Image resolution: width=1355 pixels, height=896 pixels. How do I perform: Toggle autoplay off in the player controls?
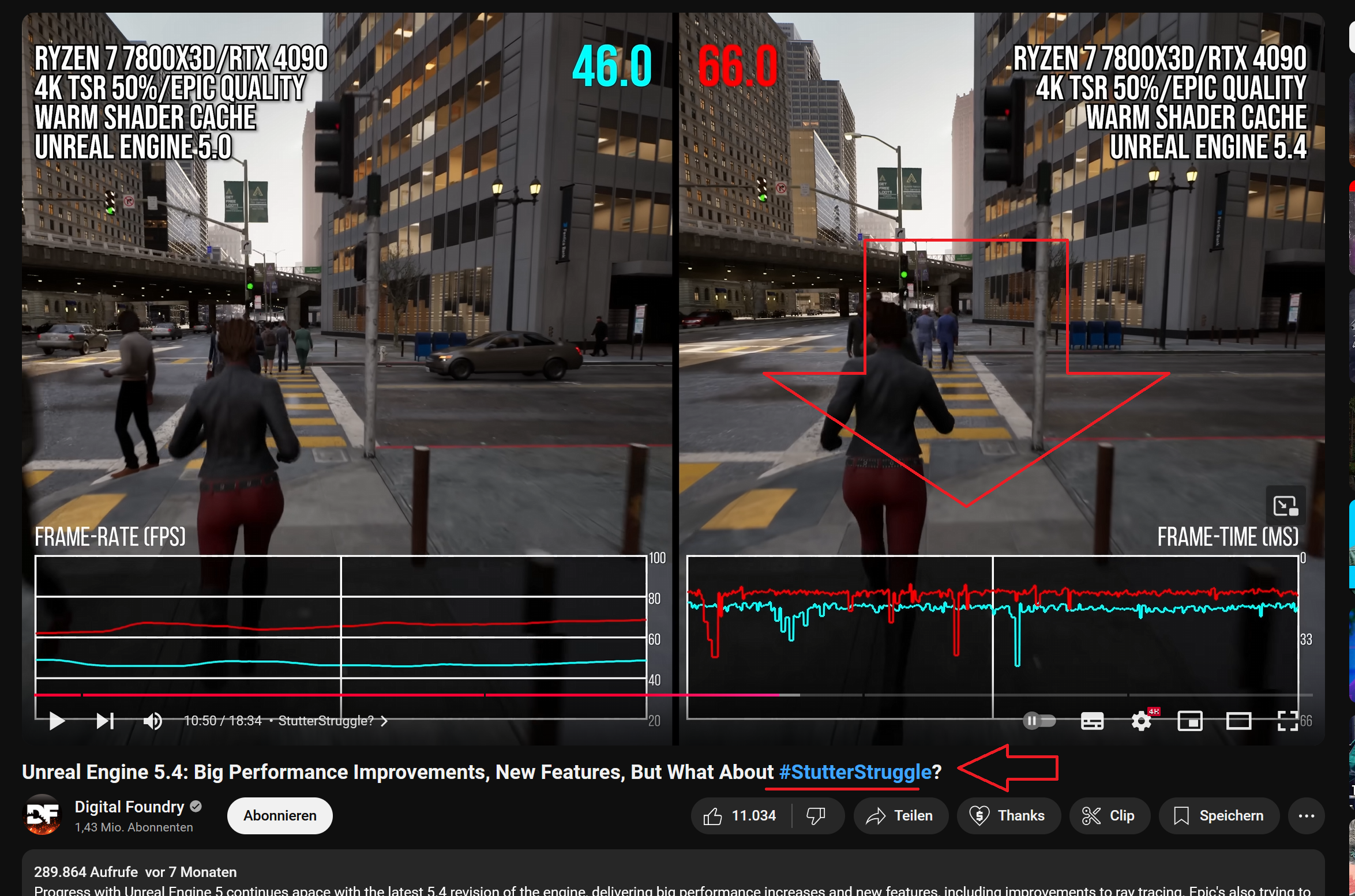[x=1038, y=720]
